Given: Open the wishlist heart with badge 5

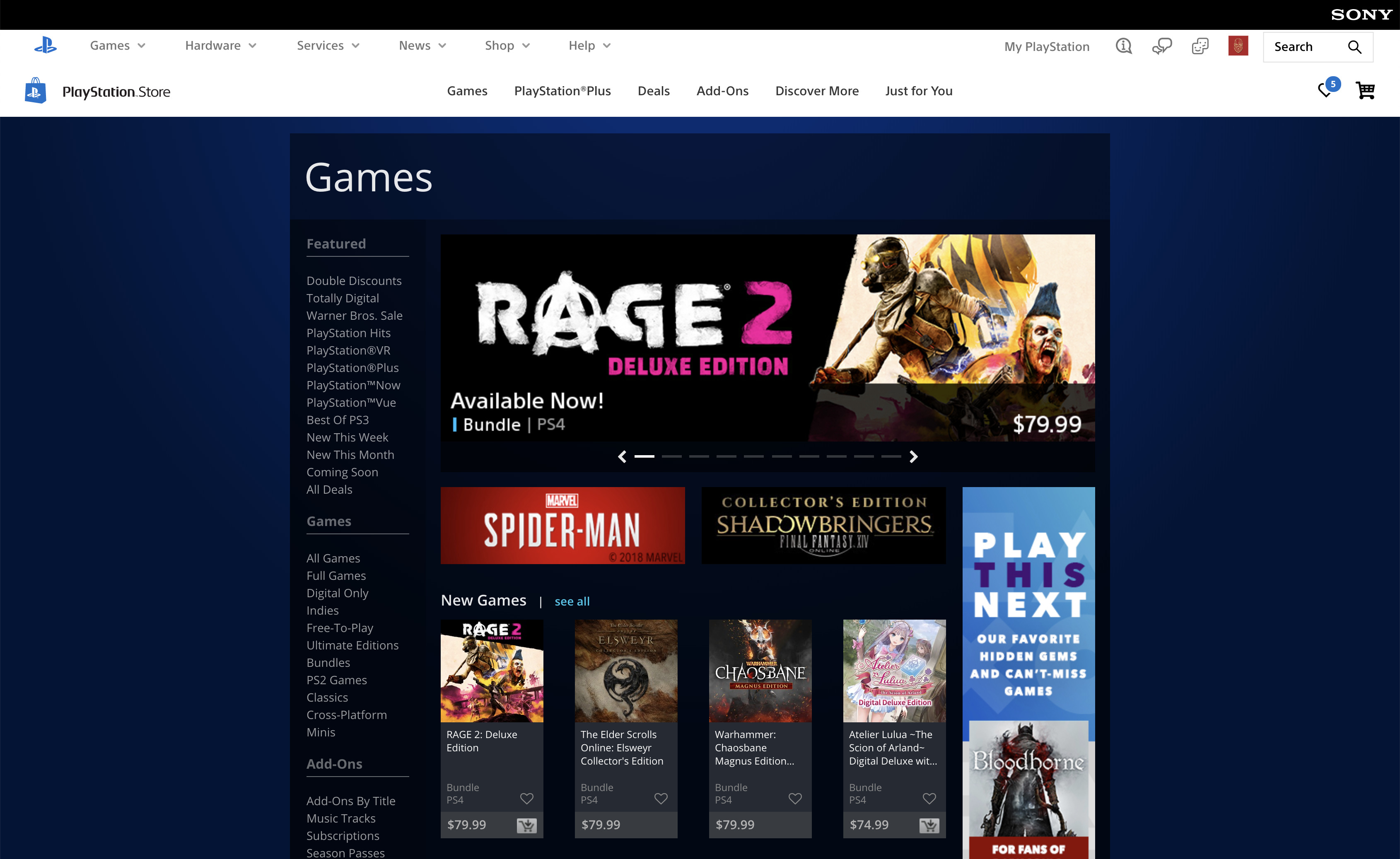Looking at the screenshot, I should pyautogui.click(x=1326, y=89).
